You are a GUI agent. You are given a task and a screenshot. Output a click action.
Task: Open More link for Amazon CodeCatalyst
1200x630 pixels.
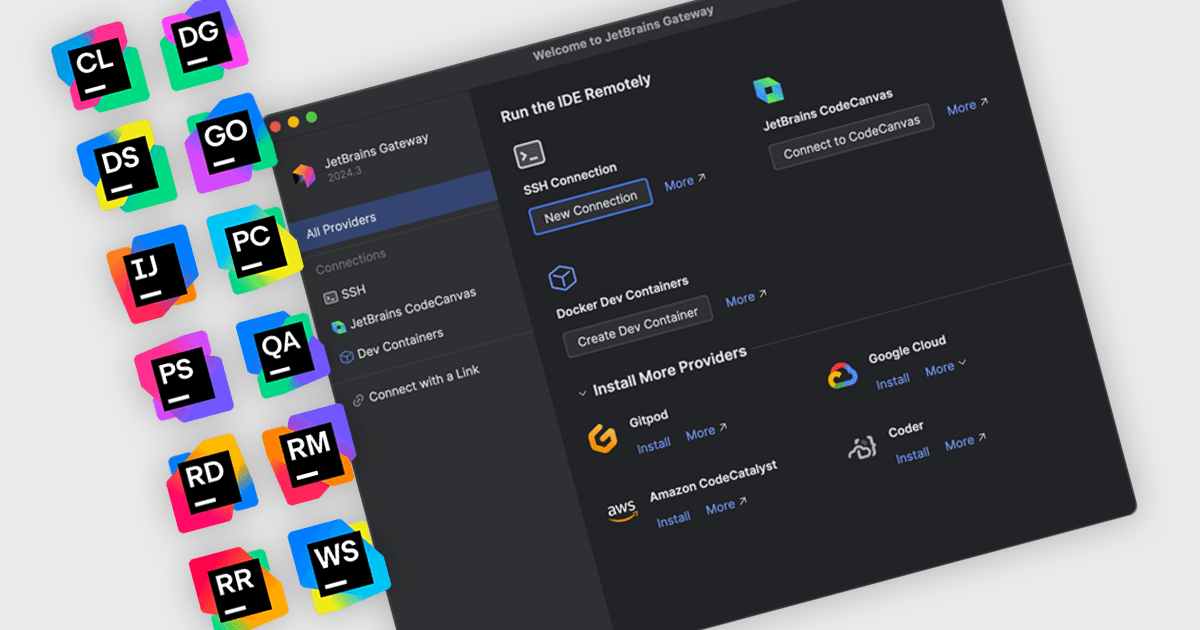727,506
